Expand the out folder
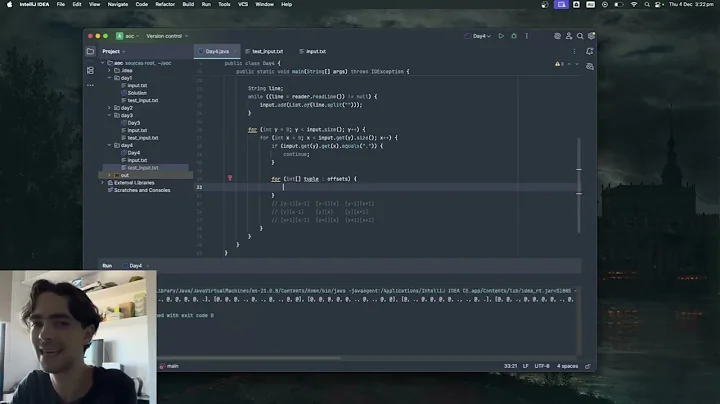The image size is (720, 404). pyautogui.click(x=109, y=175)
